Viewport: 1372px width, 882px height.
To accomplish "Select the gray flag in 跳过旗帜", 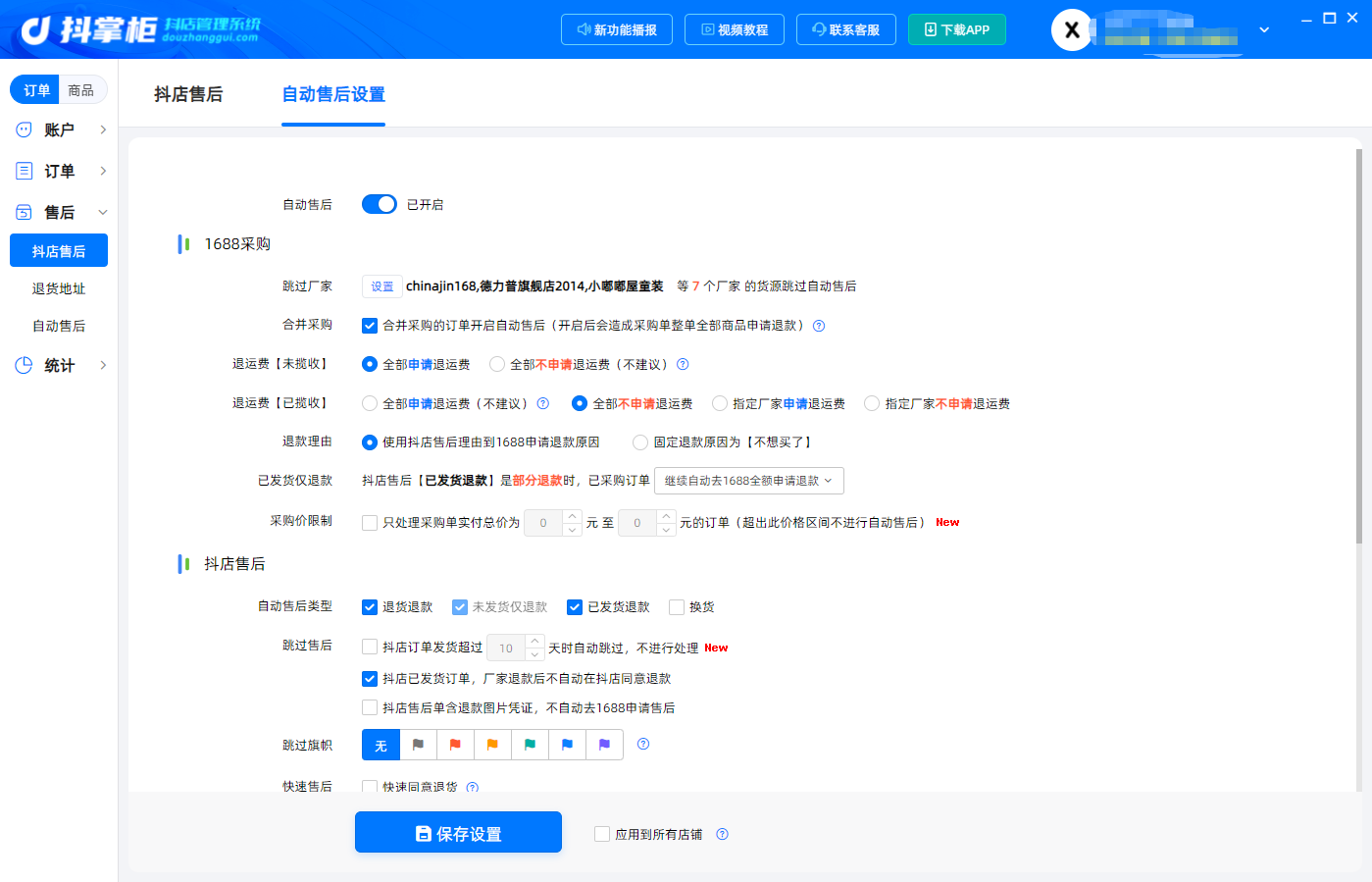I will [418, 745].
